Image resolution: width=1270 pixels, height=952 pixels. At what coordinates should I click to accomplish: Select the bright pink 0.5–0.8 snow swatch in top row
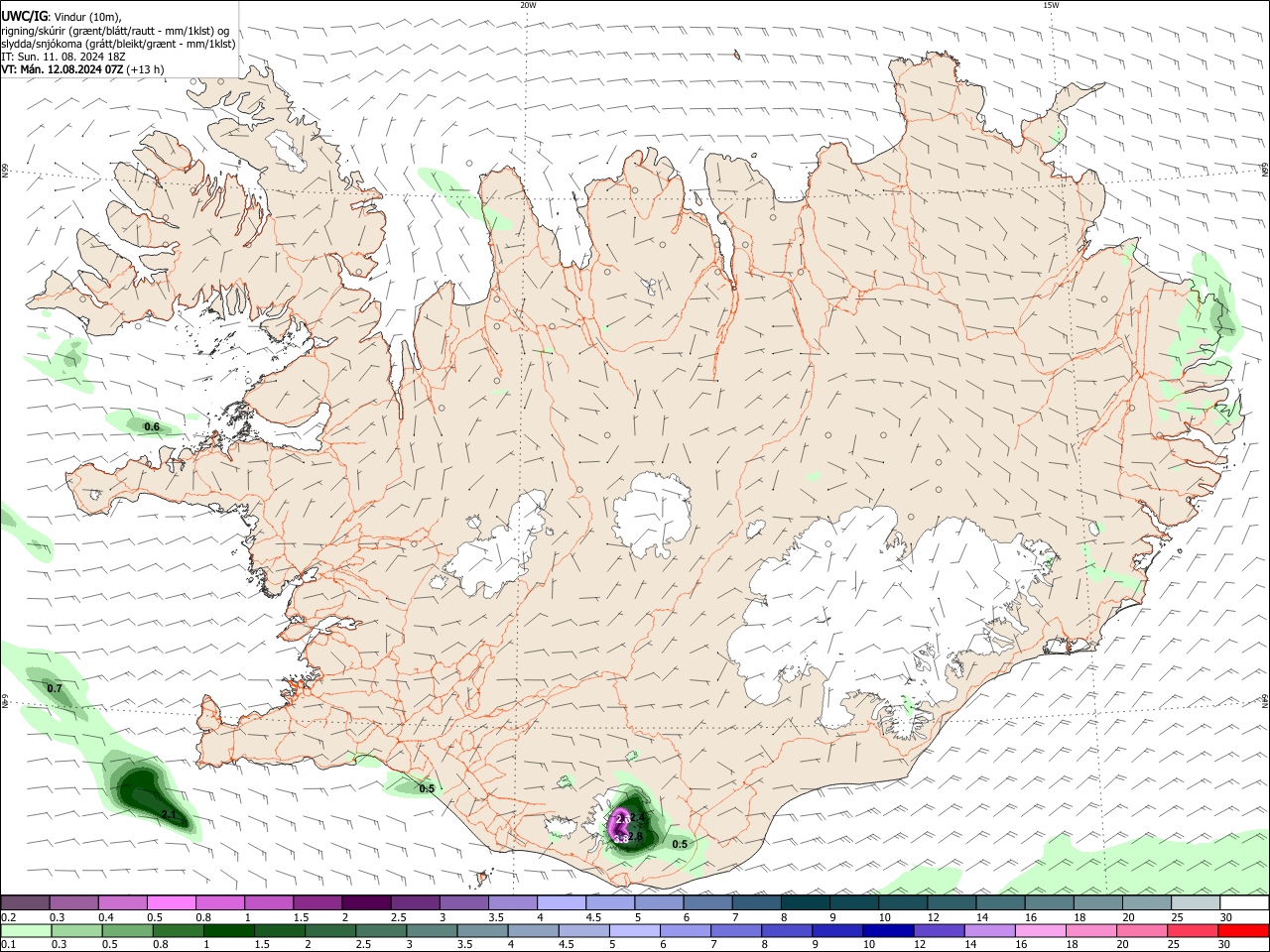point(171,902)
